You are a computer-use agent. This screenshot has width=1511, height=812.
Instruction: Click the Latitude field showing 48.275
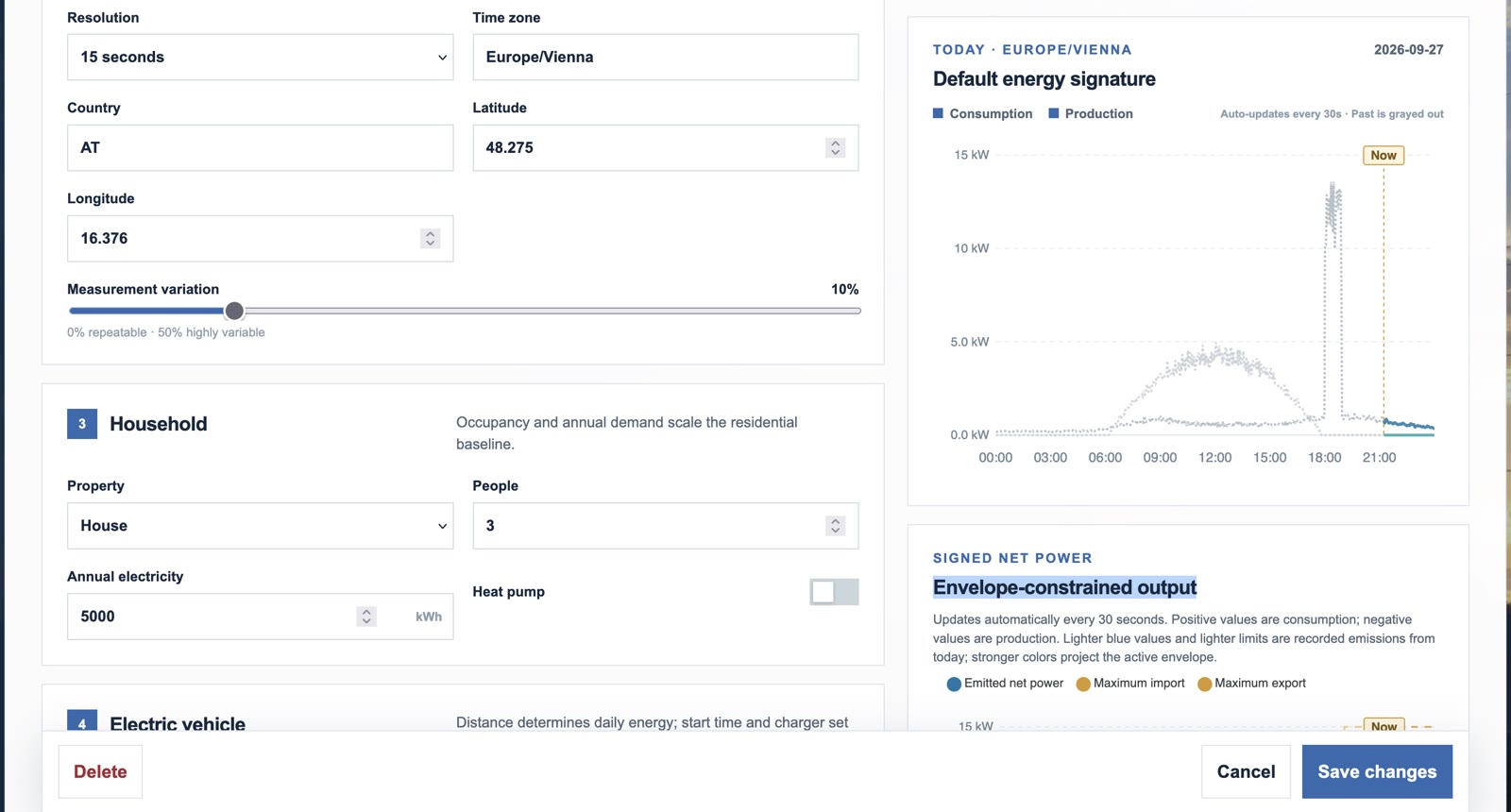point(665,147)
